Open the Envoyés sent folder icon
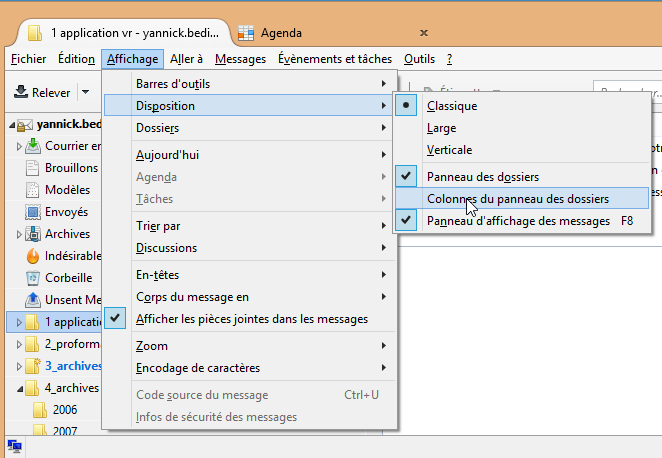 pos(32,212)
